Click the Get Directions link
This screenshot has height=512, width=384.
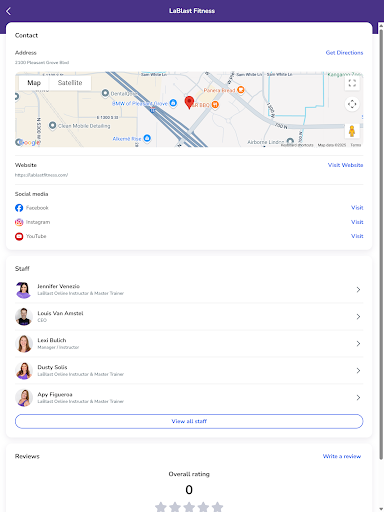[344, 53]
